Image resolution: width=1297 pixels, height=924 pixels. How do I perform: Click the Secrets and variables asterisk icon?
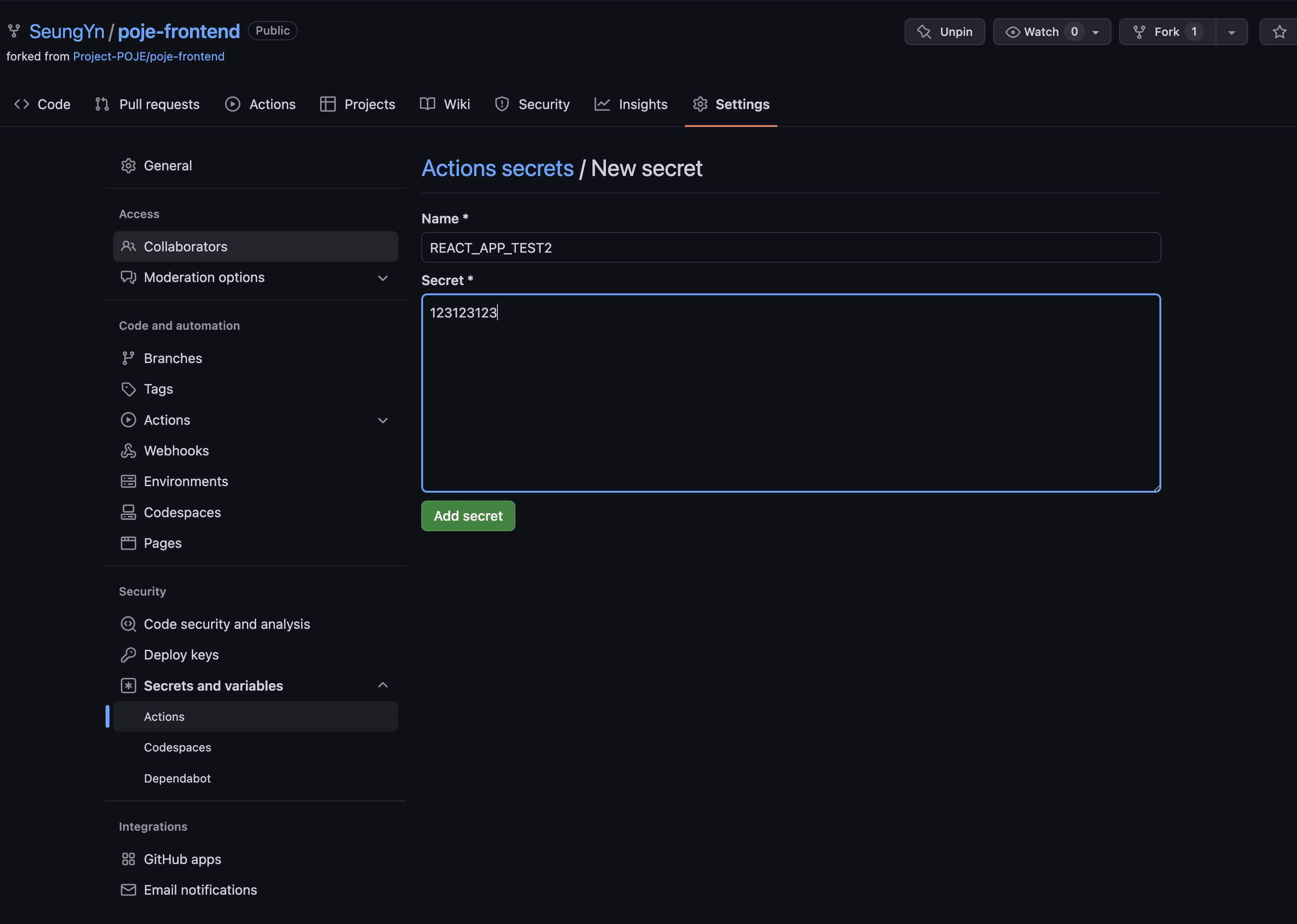[x=129, y=686]
